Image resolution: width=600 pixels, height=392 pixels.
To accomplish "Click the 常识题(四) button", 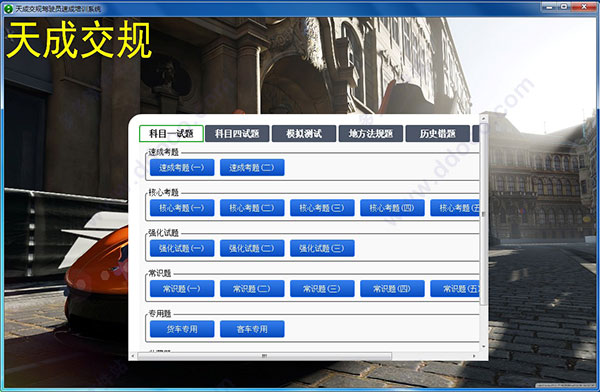I will 392,289.
